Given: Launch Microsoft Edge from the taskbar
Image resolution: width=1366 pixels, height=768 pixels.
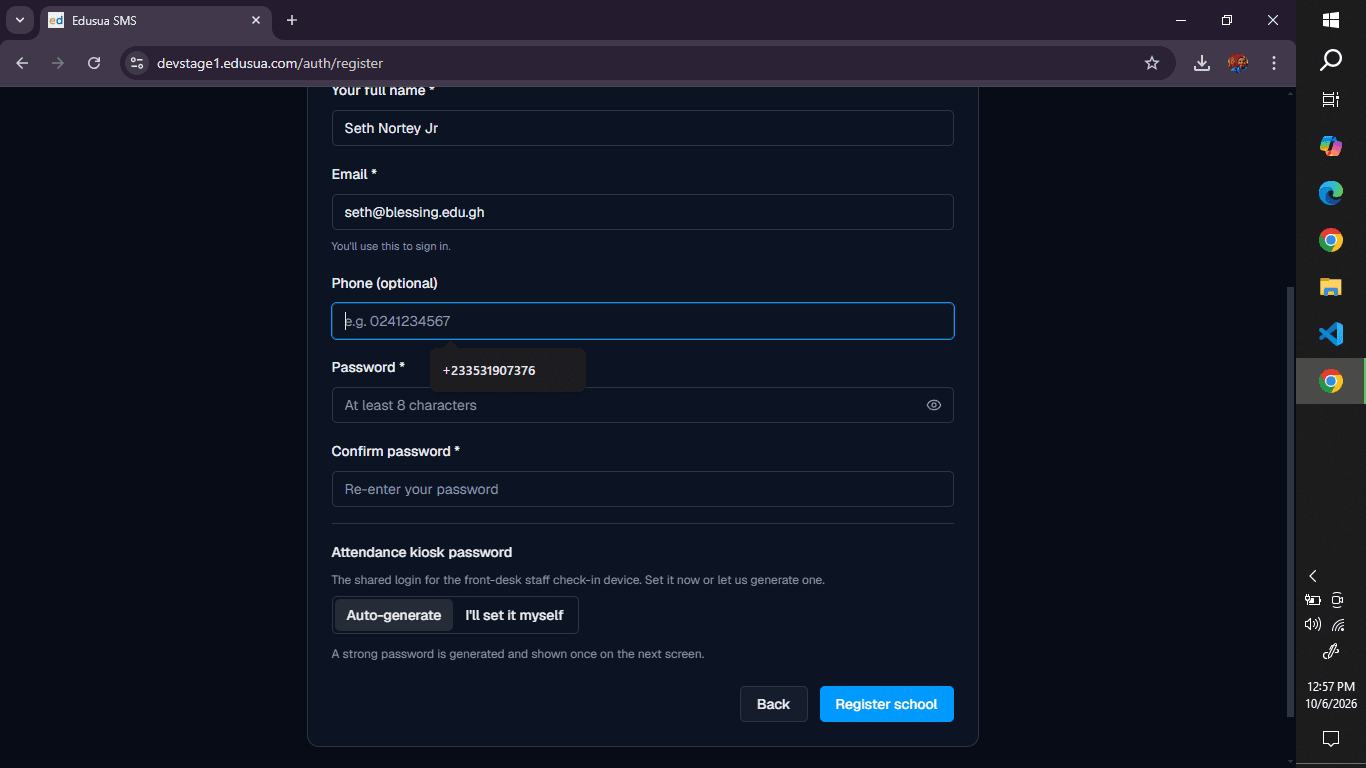Looking at the screenshot, I should point(1331,193).
